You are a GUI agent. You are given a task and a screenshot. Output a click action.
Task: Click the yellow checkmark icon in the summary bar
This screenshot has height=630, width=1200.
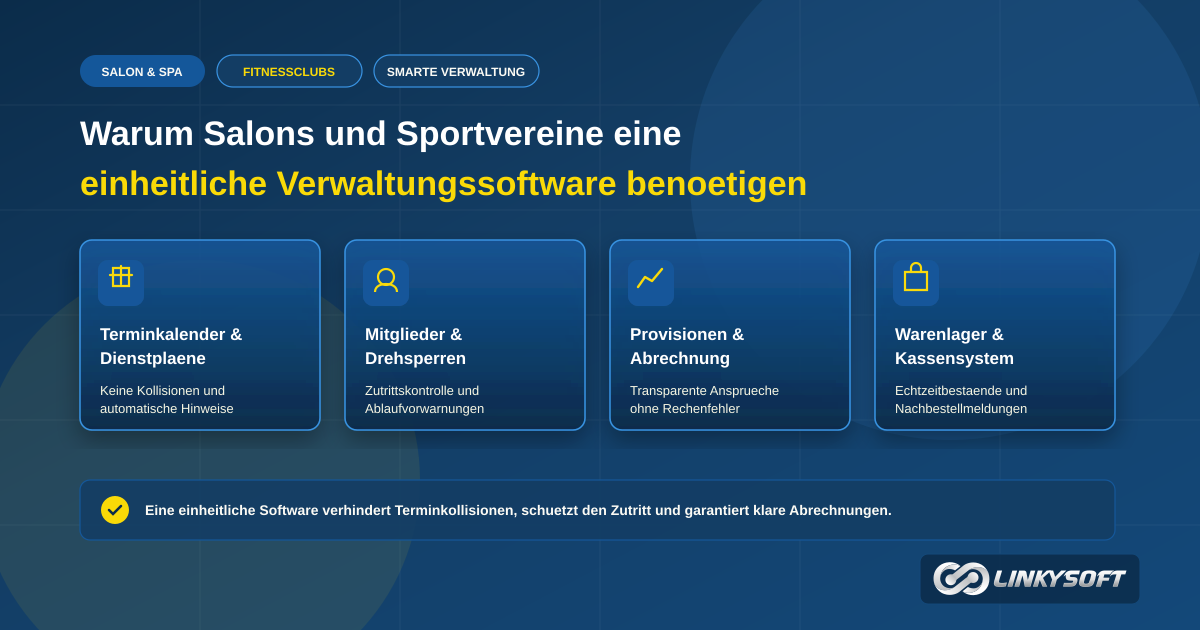click(x=115, y=510)
